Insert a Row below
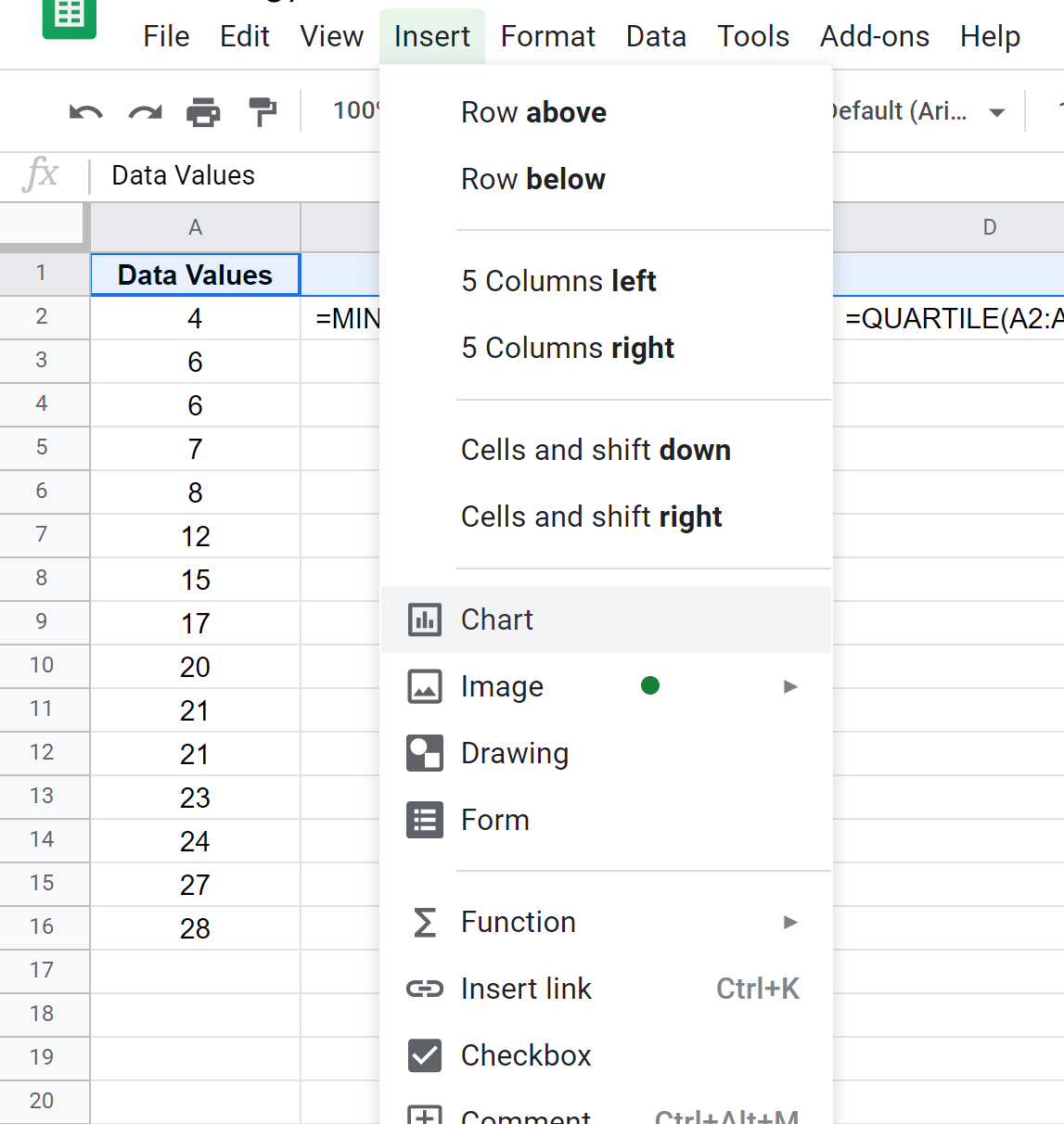 click(532, 179)
